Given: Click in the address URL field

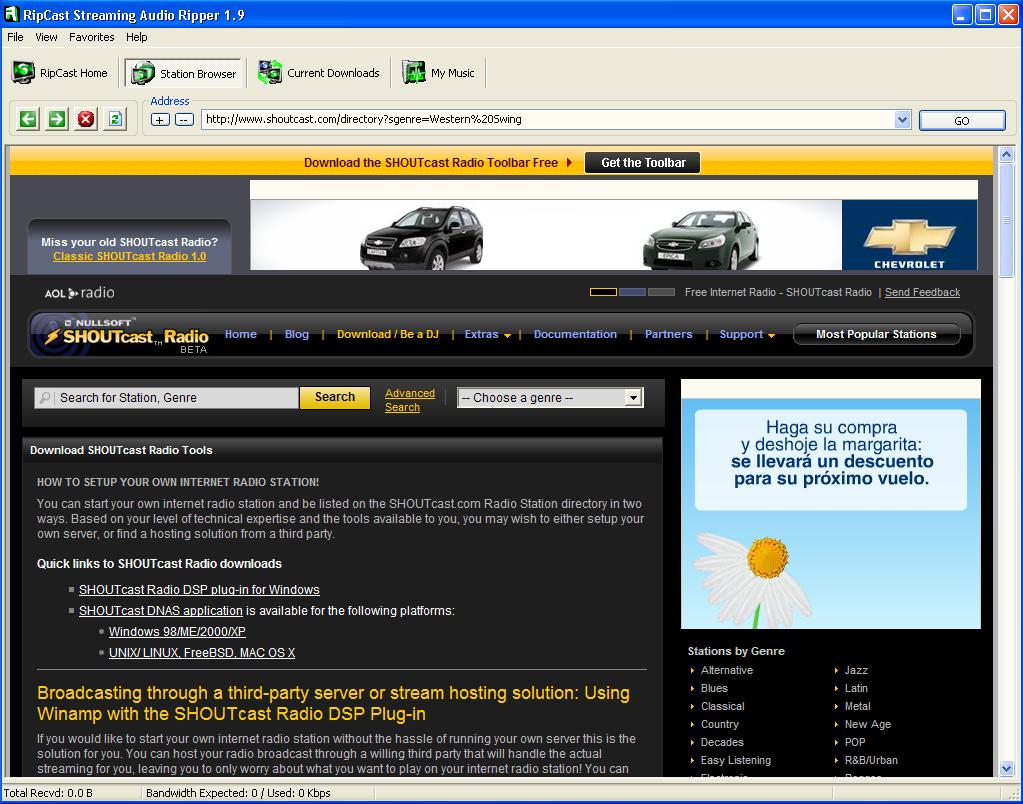Looking at the screenshot, I should coord(547,119).
